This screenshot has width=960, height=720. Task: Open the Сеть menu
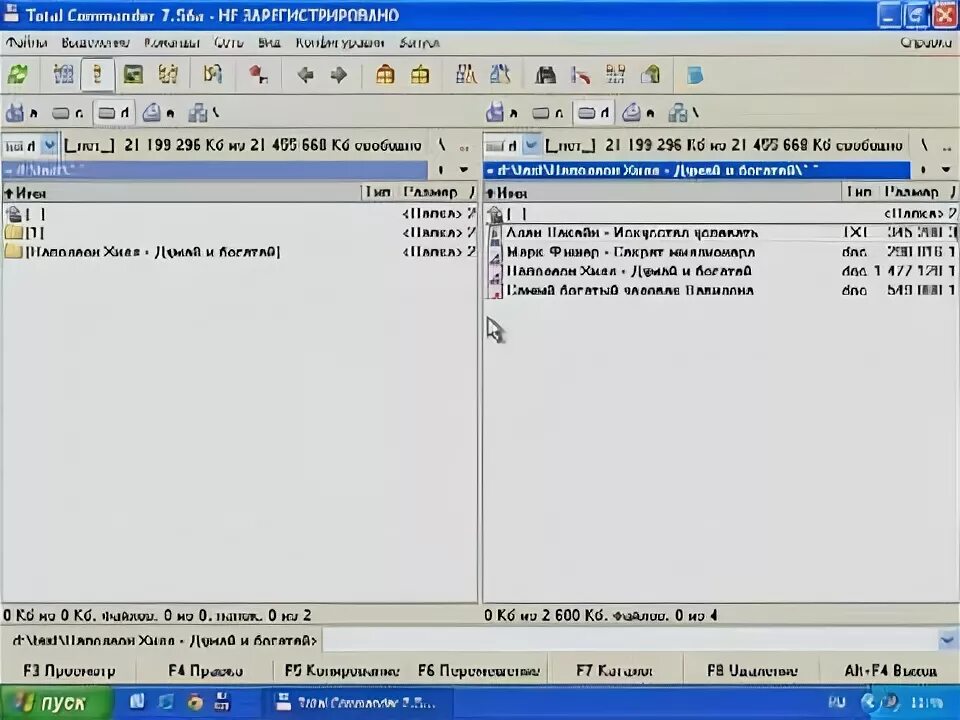tap(229, 43)
